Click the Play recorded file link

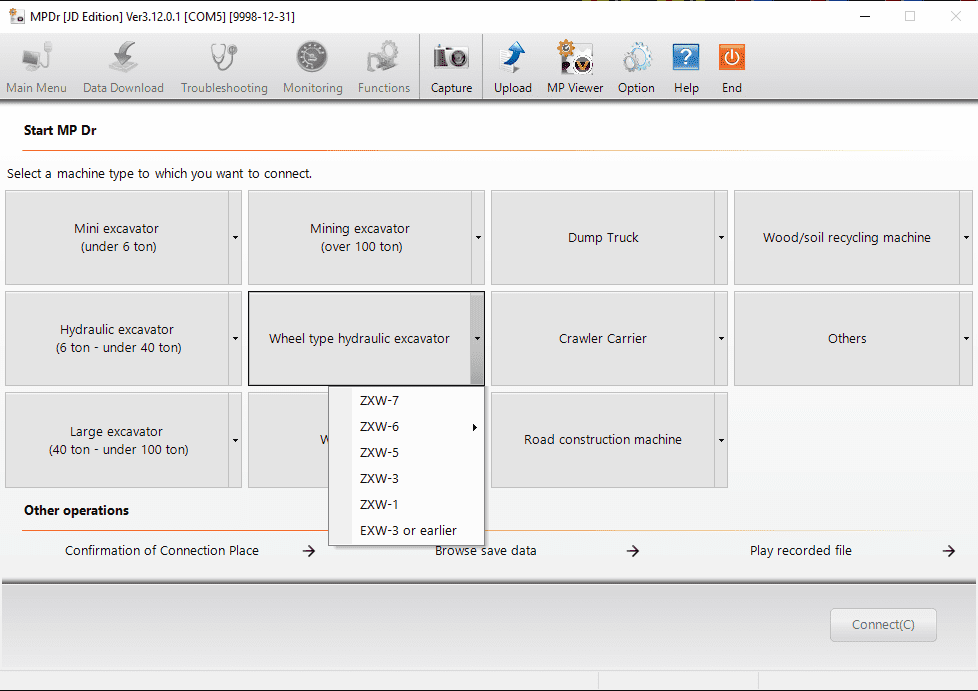(801, 551)
